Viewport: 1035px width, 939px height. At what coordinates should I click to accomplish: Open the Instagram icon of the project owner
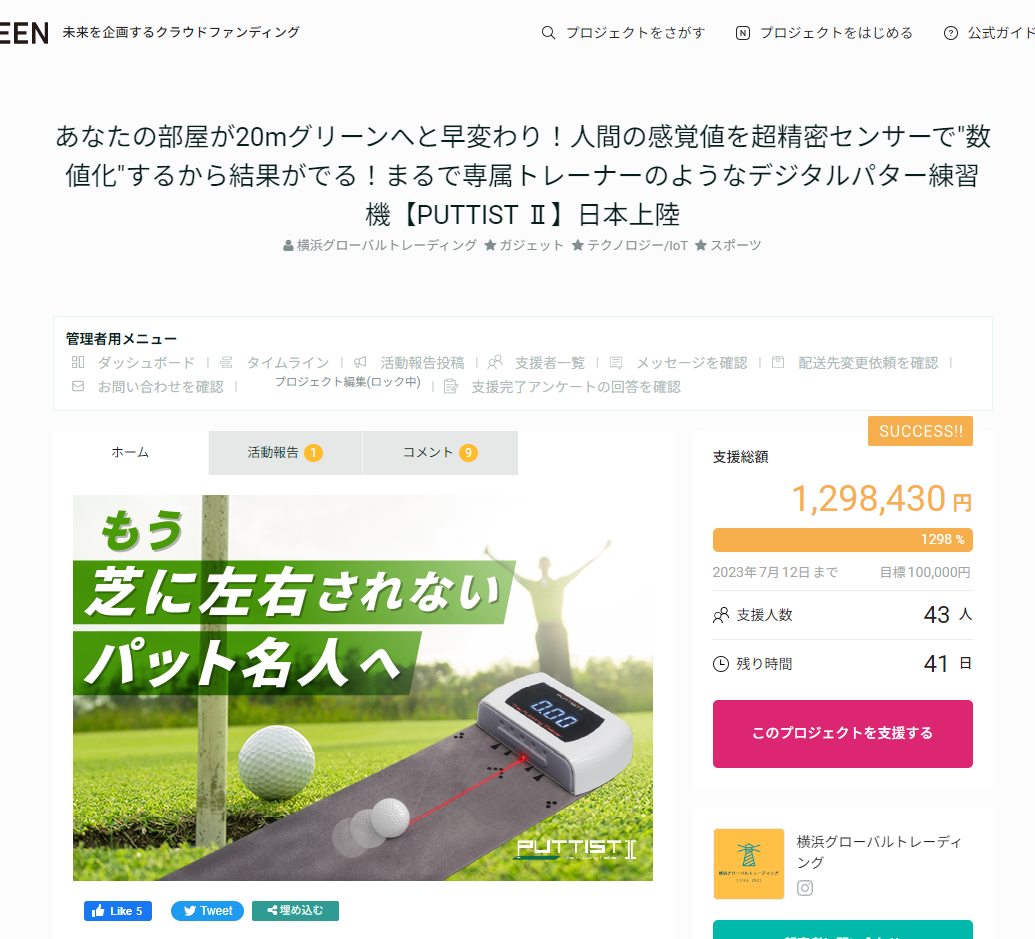pyautogui.click(x=805, y=888)
